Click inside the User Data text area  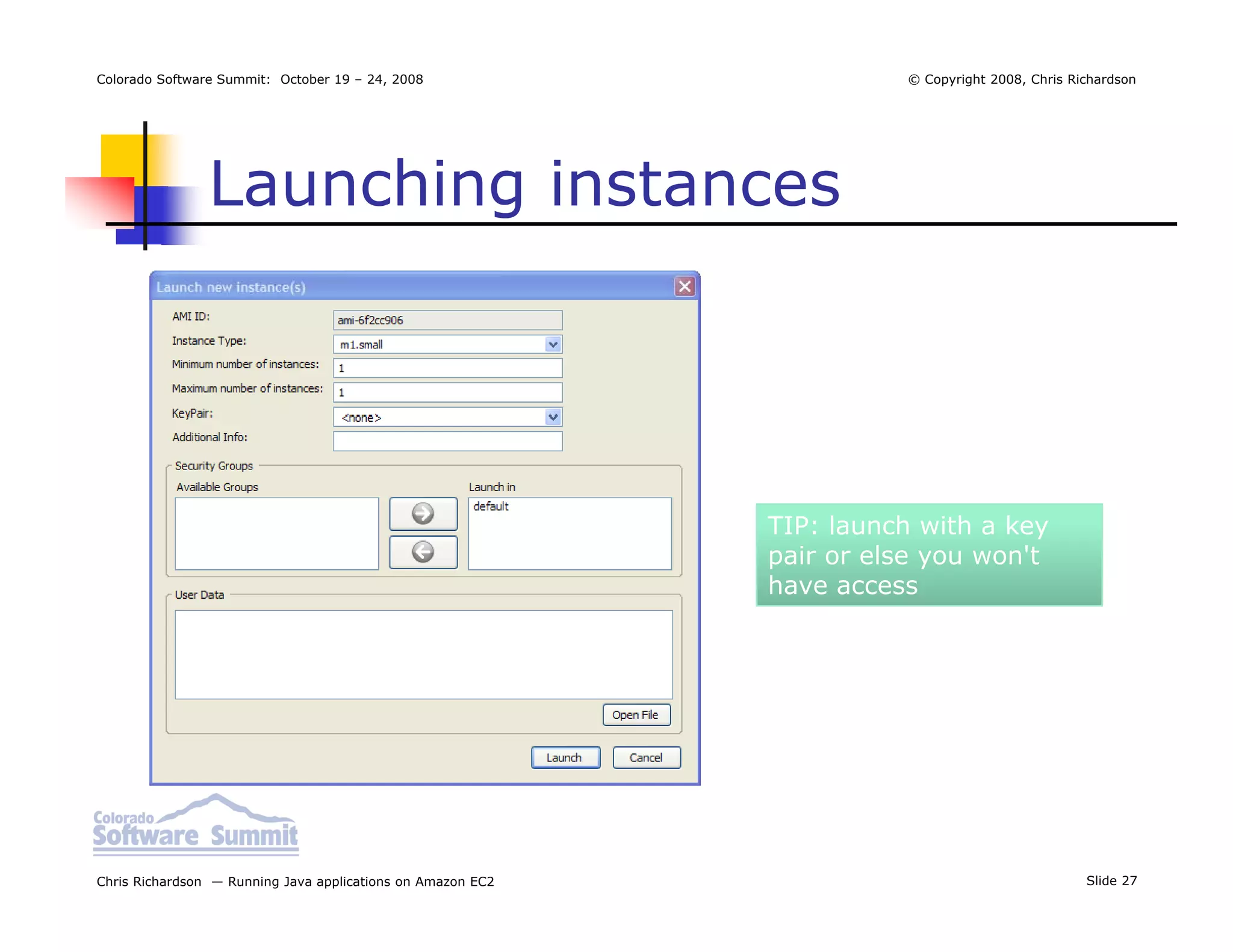424,655
